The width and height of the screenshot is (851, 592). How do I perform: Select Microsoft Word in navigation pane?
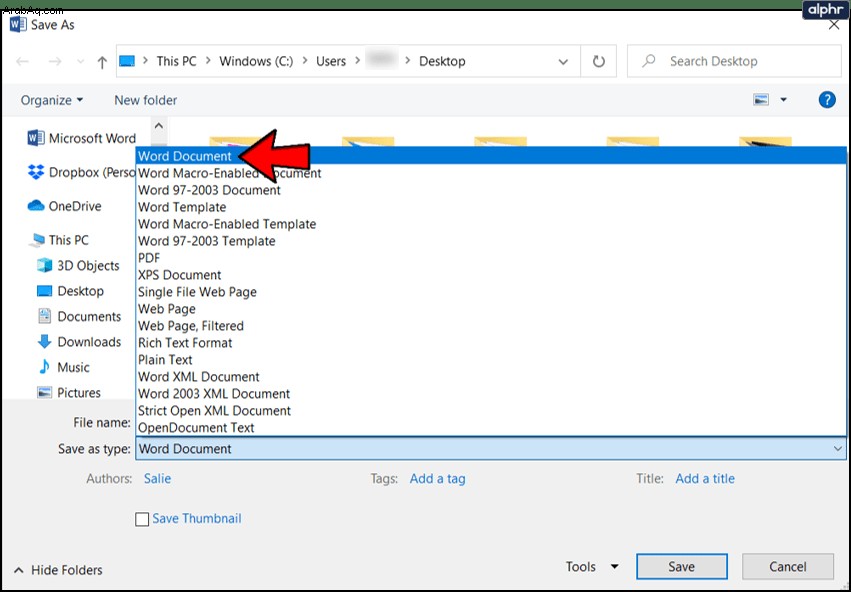click(x=81, y=138)
